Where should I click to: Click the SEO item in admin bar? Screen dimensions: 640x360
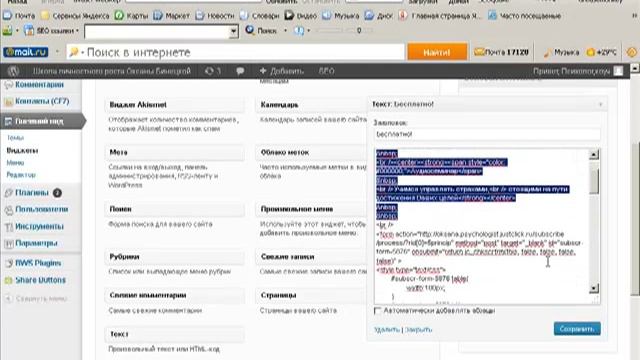coord(327,71)
